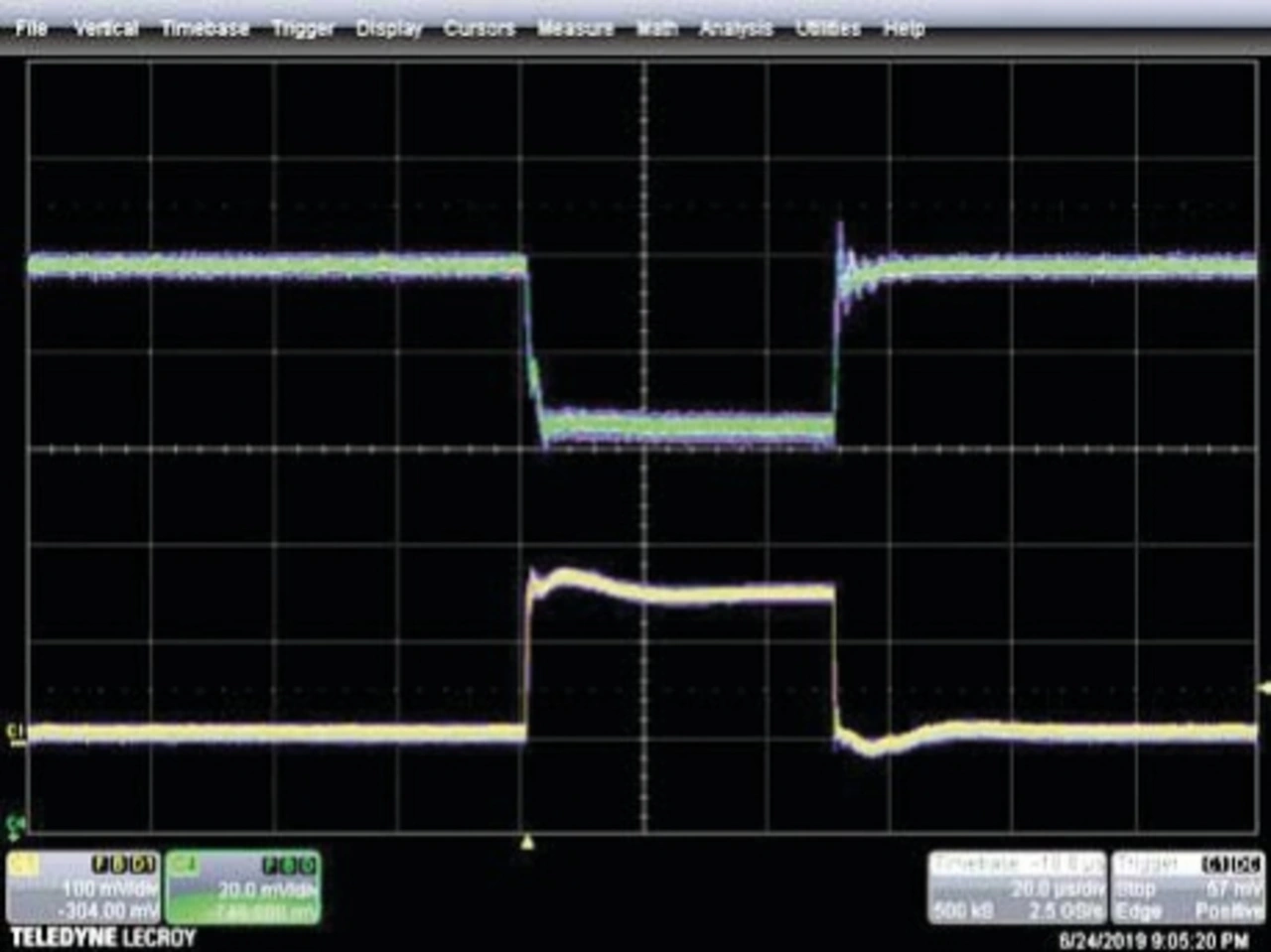Open the Math menu
This screenshot has width=1271, height=952.
pyautogui.click(x=655, y=29)
